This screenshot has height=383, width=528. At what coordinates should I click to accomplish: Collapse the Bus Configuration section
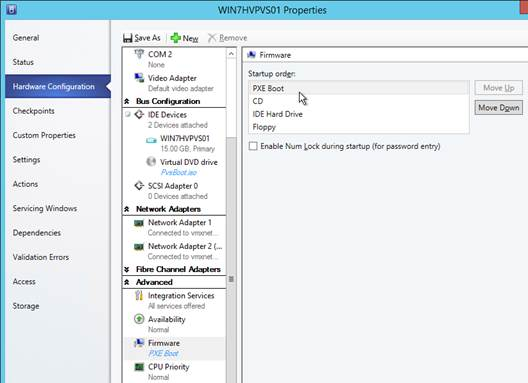tap(127, 101)
